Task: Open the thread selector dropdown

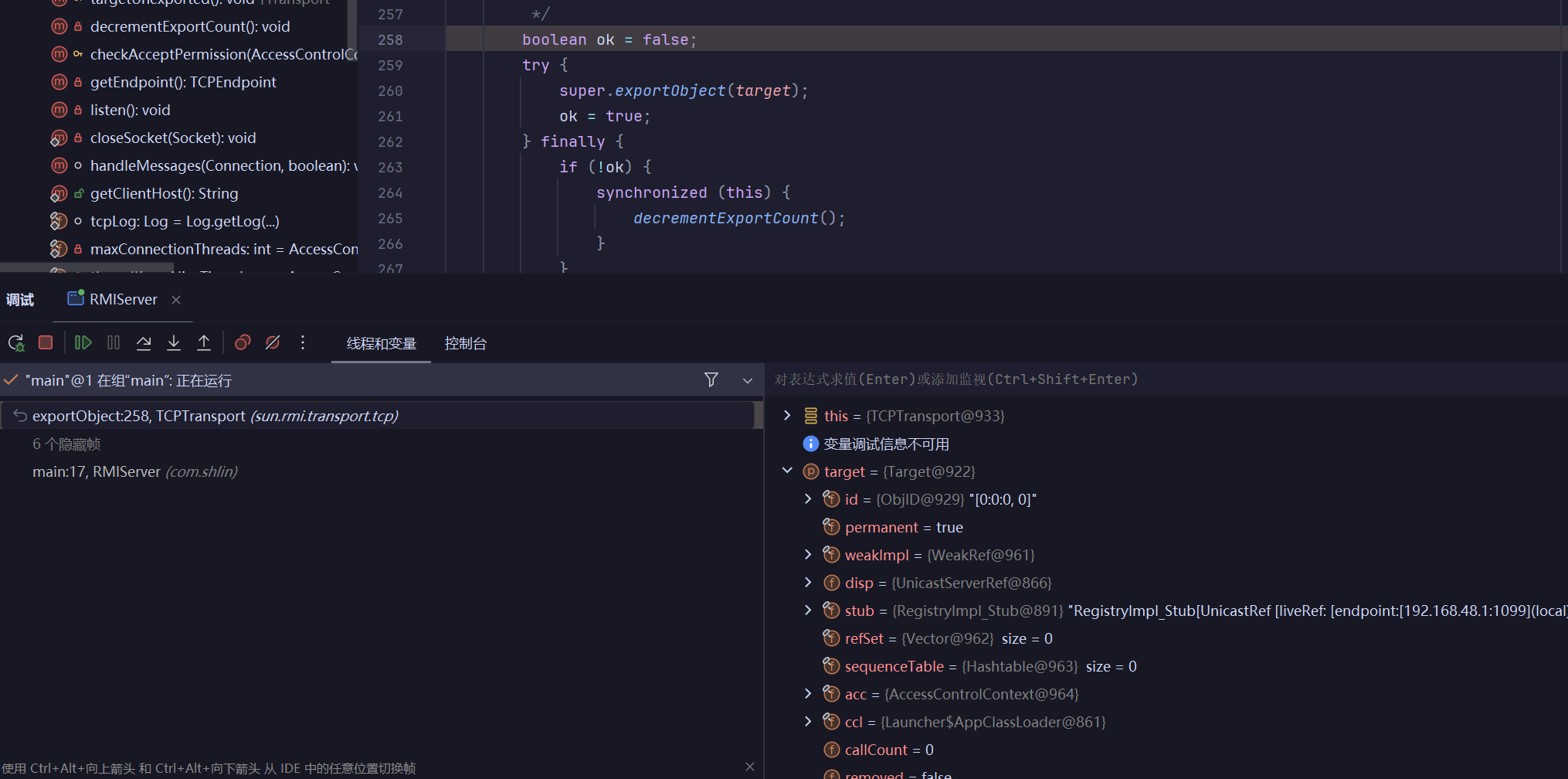Action: pyautogui.click(x=748, y=380)
